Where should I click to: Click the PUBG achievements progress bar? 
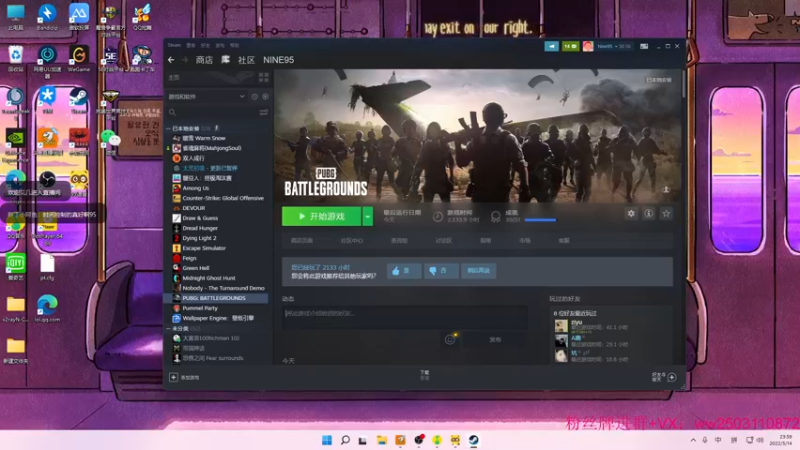[x=540, y=220]
